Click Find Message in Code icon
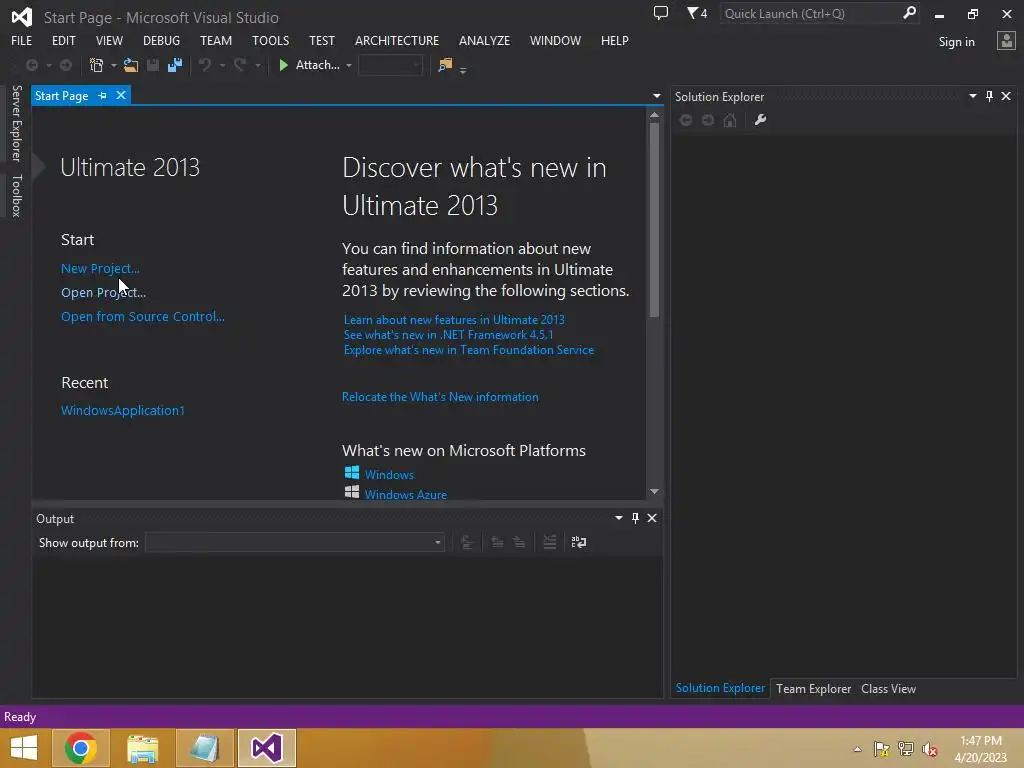 pos(466,543)
